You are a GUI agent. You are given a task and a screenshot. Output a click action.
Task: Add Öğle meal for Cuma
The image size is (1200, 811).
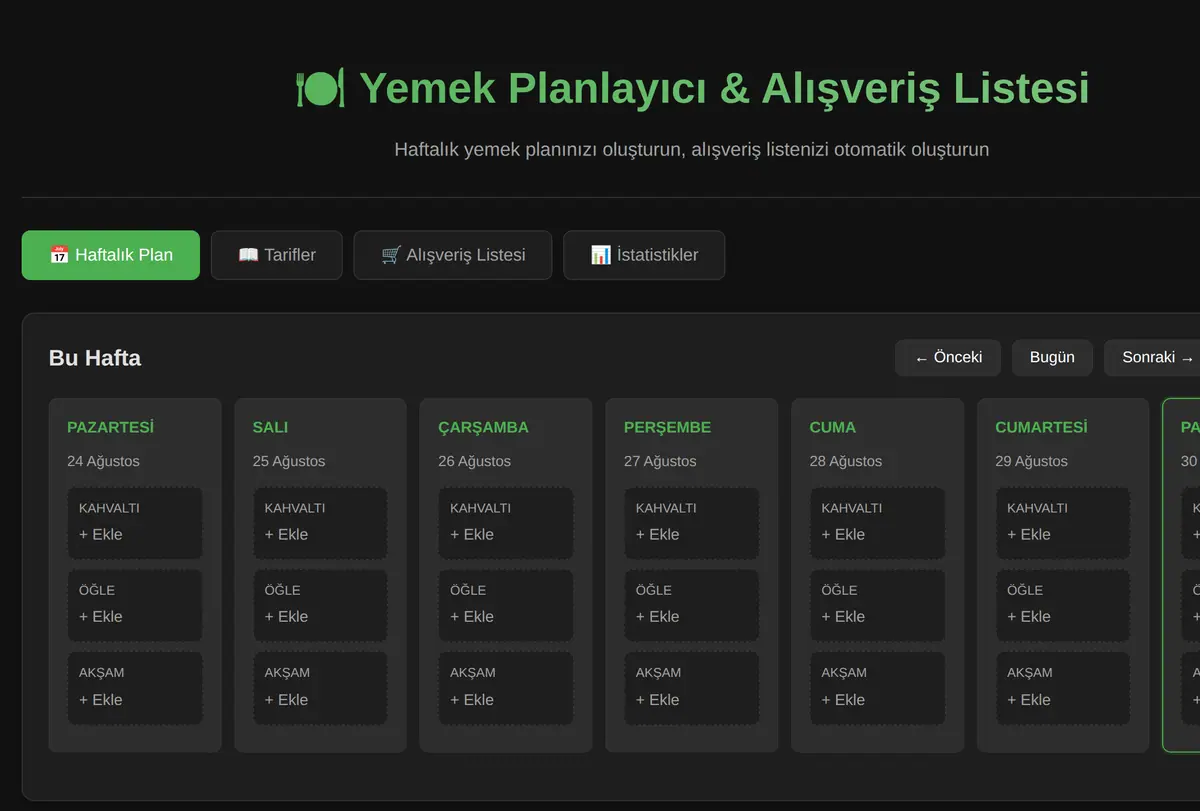tap(877, 606)
